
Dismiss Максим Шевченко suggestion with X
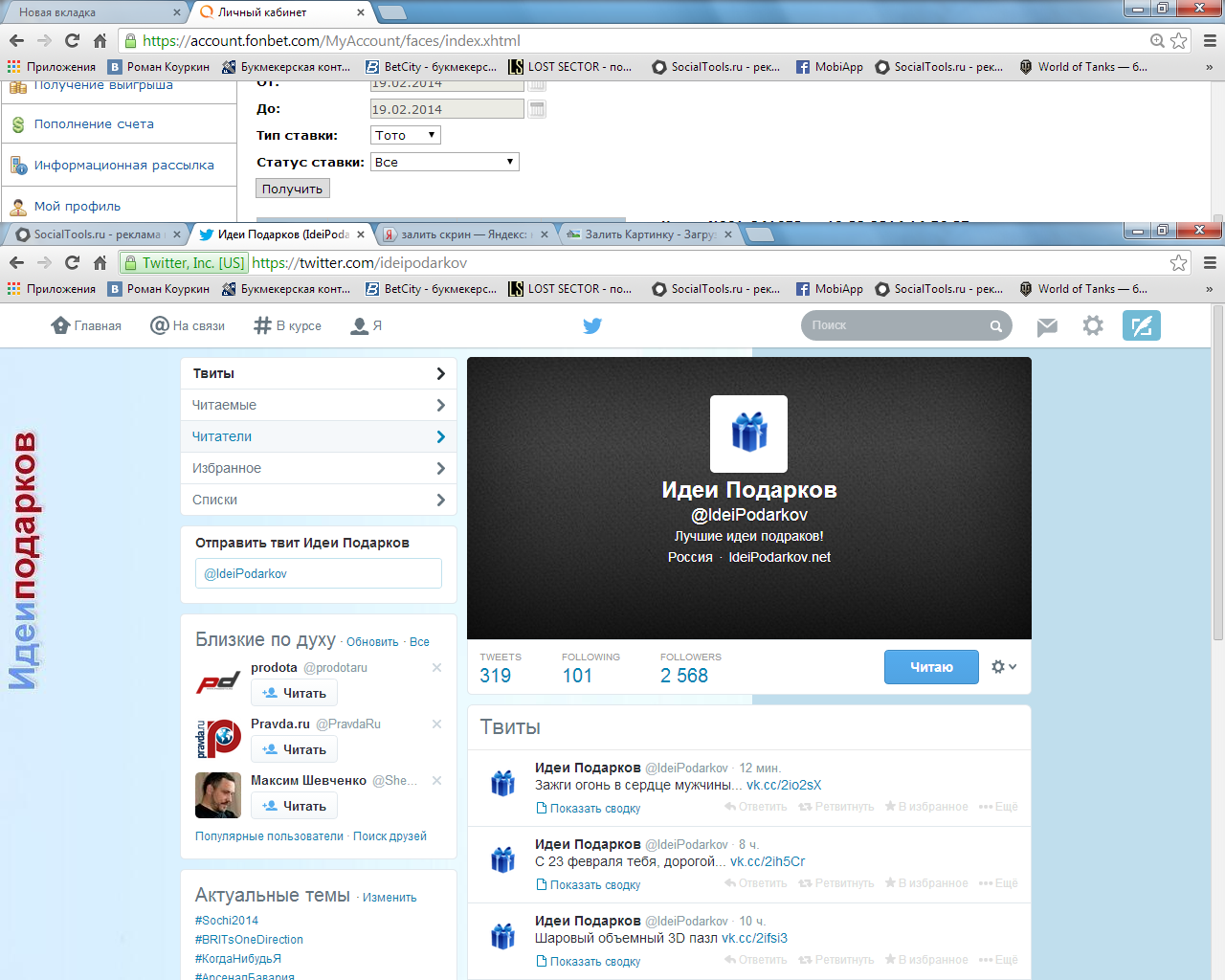(x=436, y=781)
